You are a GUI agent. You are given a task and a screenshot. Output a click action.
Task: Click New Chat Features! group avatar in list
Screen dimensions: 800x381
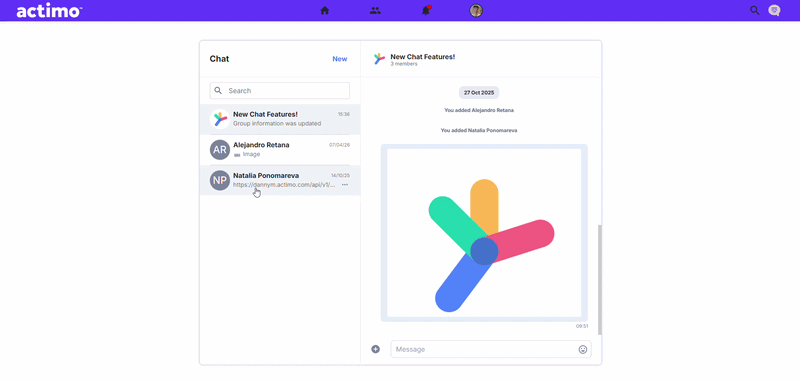220,119
